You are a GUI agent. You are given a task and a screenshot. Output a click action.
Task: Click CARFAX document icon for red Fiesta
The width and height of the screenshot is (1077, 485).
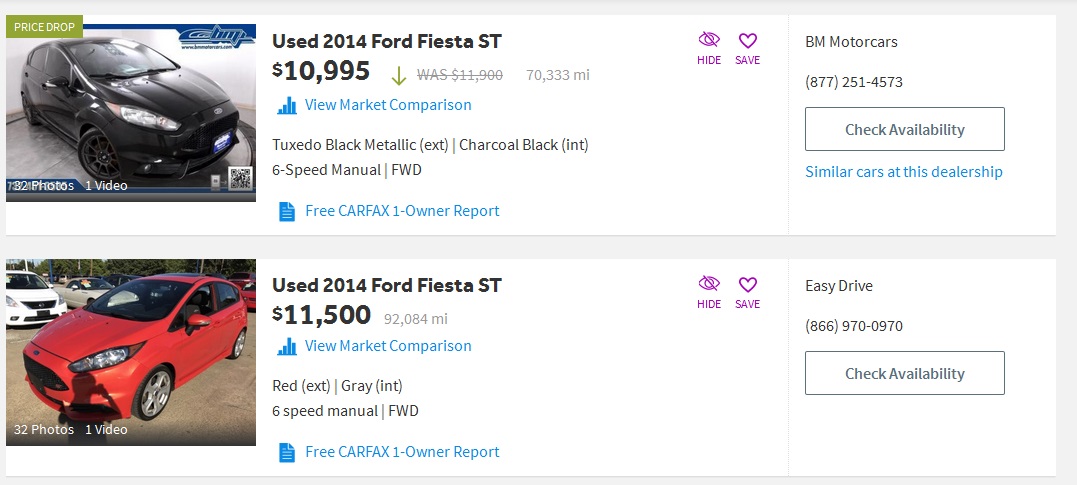point(287,452)
